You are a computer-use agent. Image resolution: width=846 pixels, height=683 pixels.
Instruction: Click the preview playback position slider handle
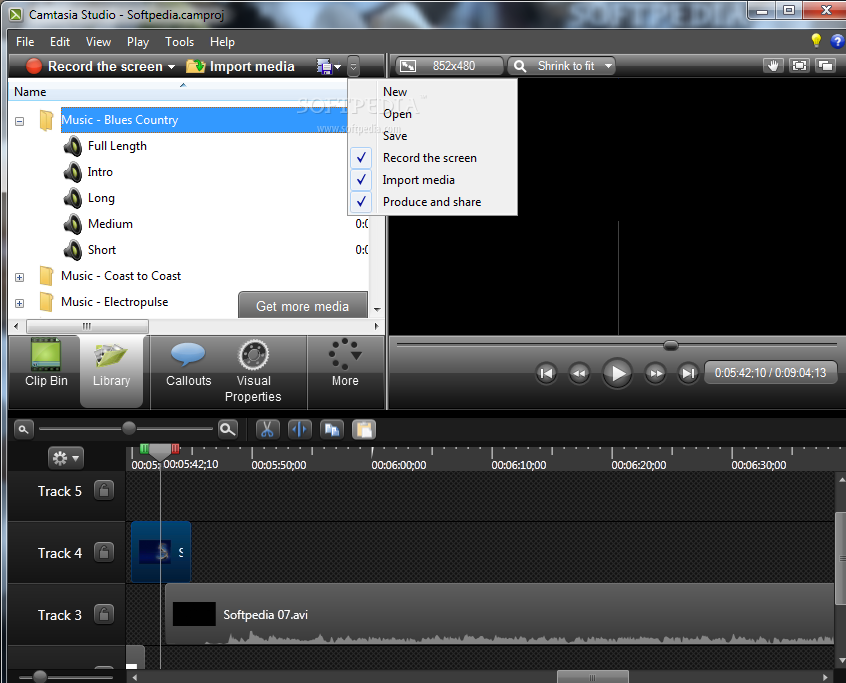pyautogui.click(x=671, y=345)
